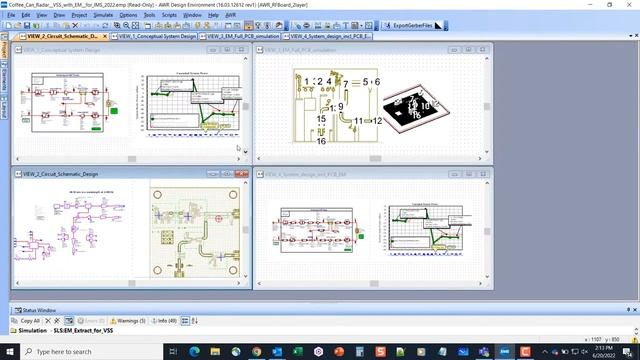
Task: Expand toolbar overflow after ExportGerberFiles
Action: pyautogui.click(x=446, y=25)
